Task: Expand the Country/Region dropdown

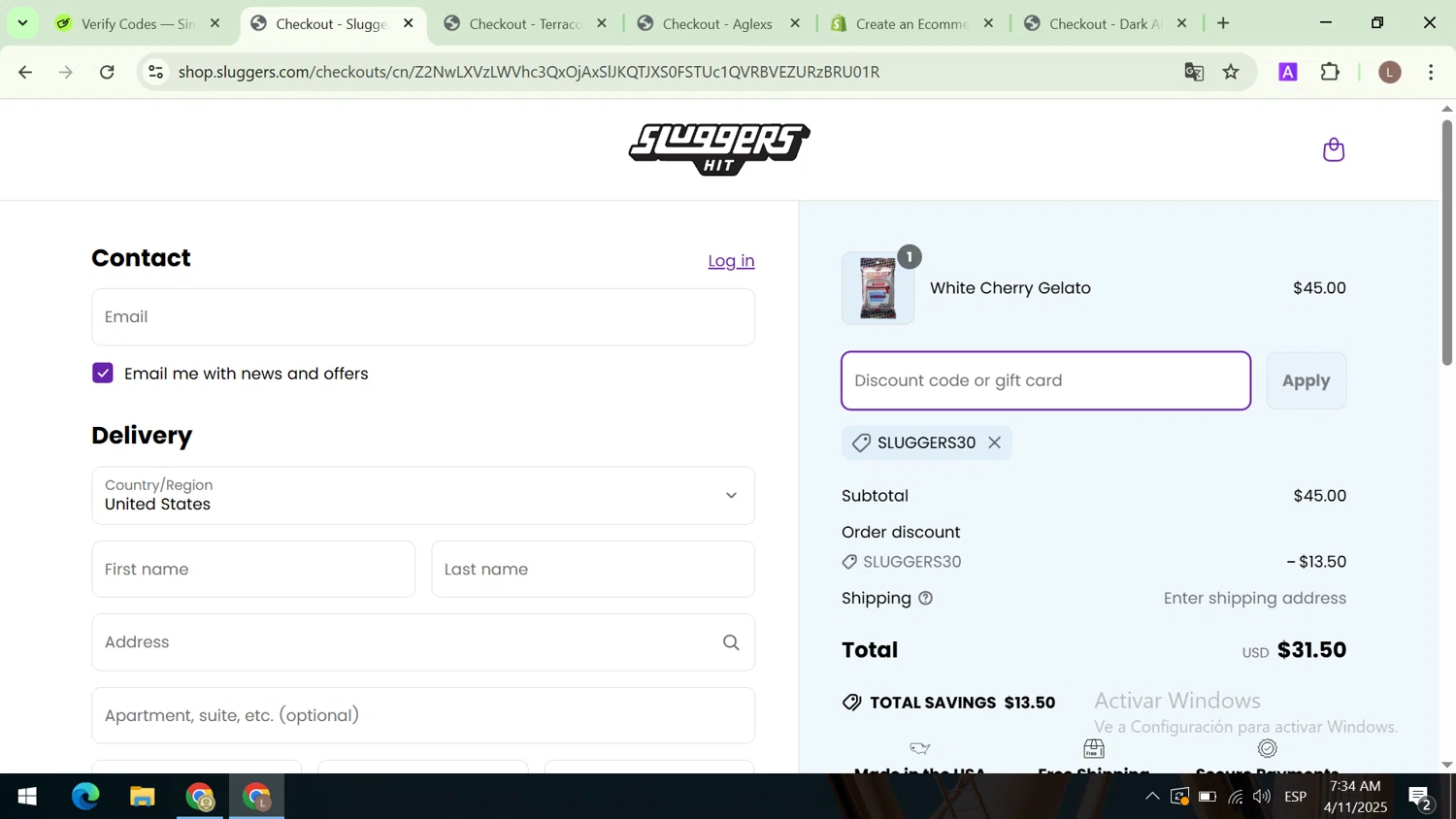Action: tap(423, 496)
